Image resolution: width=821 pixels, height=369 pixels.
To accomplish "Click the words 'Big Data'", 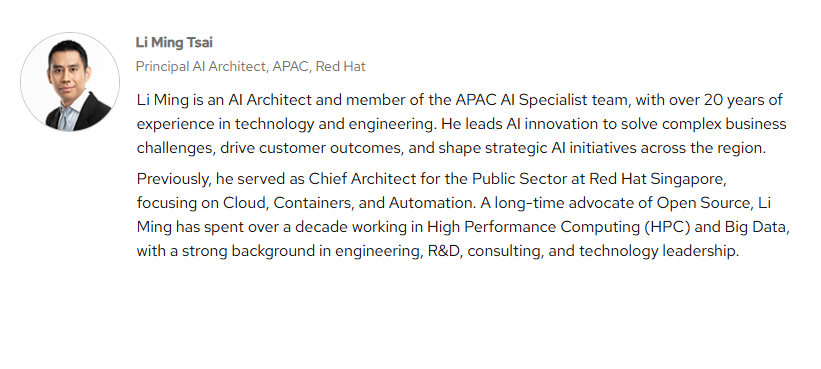I will (x=756, y=227).
